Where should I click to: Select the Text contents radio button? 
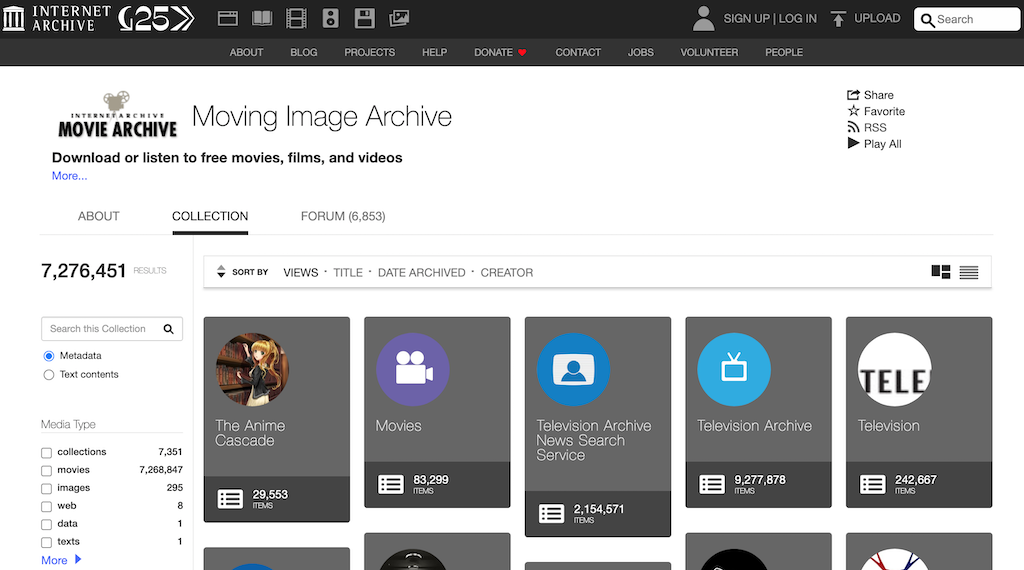click(x=48, y=375)
